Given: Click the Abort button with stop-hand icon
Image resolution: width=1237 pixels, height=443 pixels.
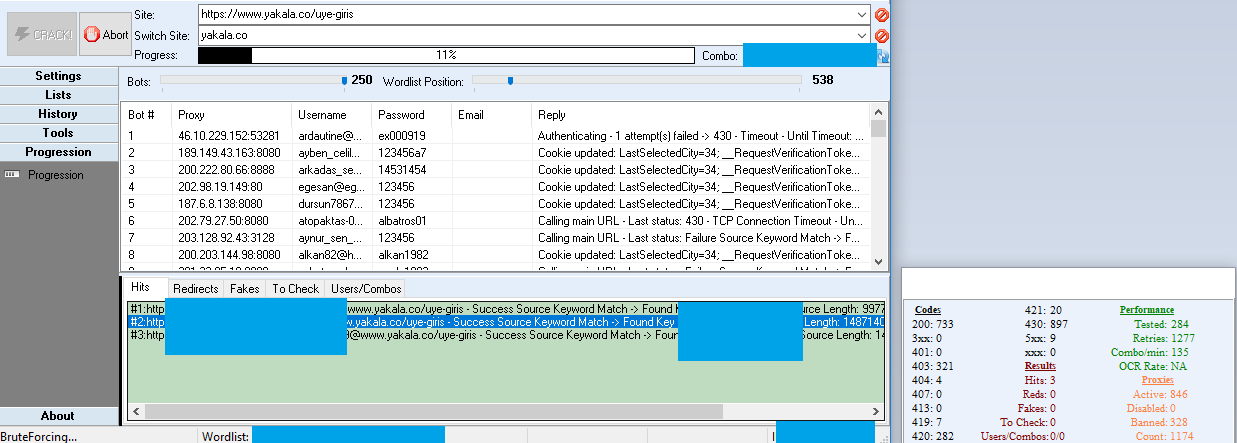Looking at the screenshot, I should (x=105, y=34).
